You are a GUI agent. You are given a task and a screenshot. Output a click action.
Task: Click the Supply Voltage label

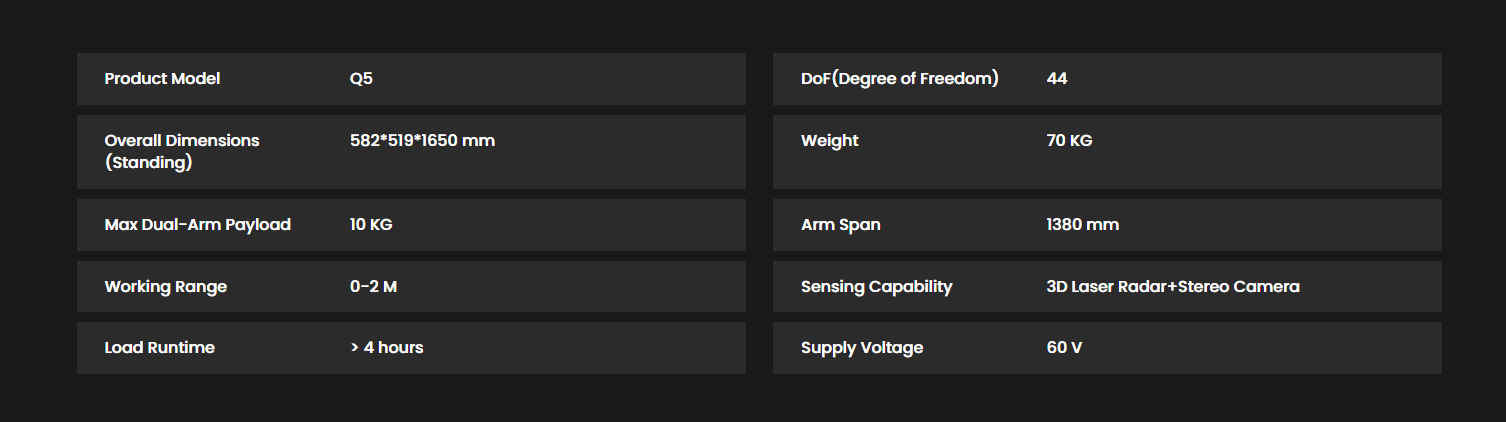861,348
